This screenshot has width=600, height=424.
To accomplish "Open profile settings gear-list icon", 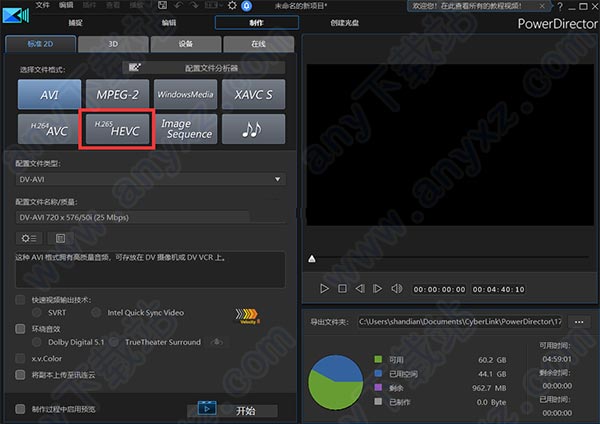I will coord(29,238).
